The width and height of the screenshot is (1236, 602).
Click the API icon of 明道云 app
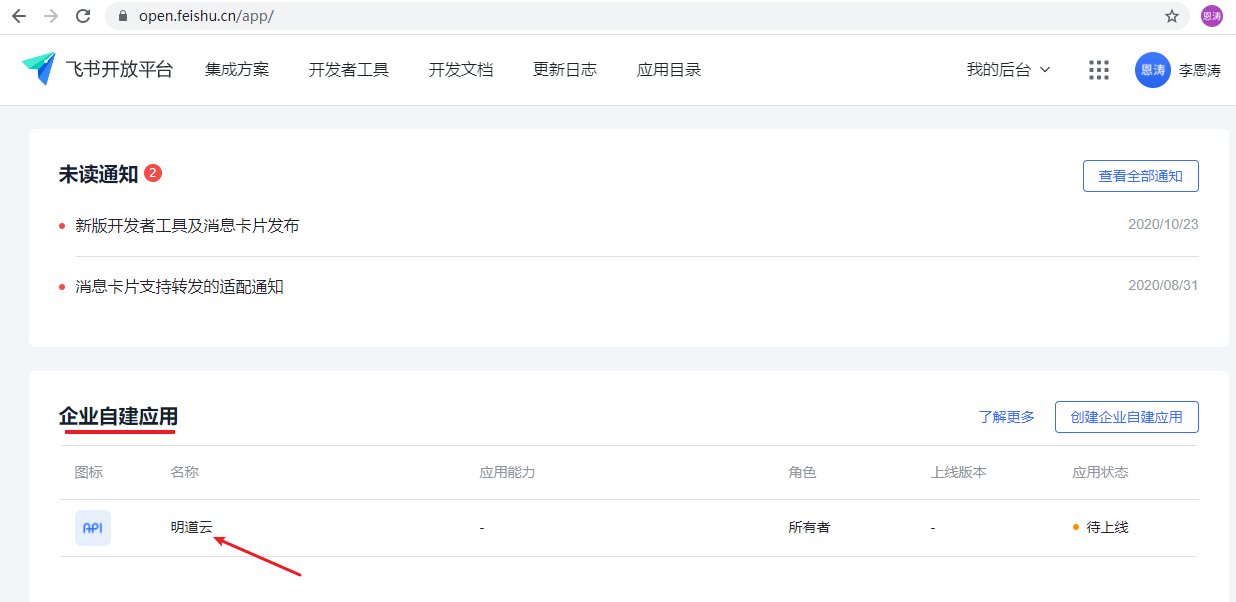coord(93,528)
